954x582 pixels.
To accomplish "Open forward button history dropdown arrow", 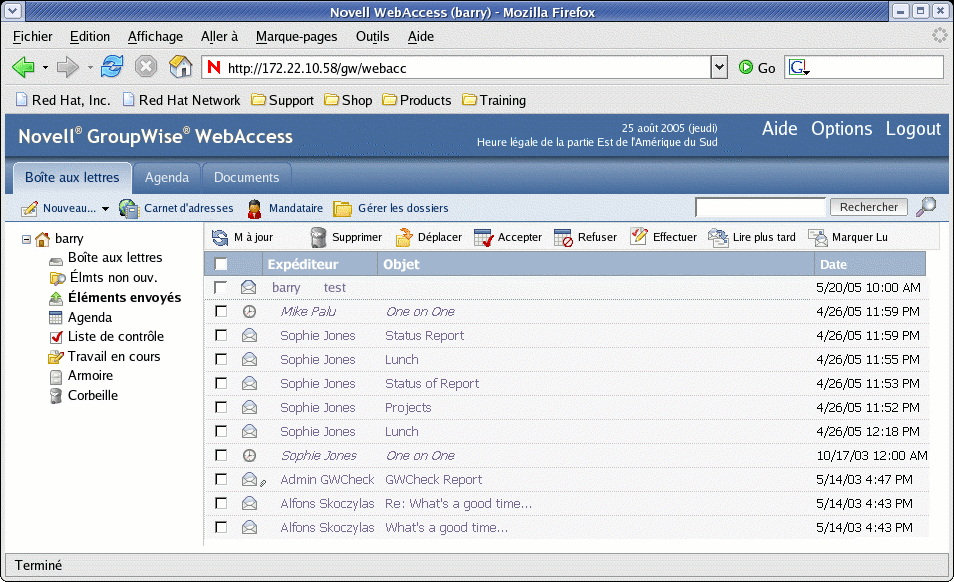I will 90,67.
